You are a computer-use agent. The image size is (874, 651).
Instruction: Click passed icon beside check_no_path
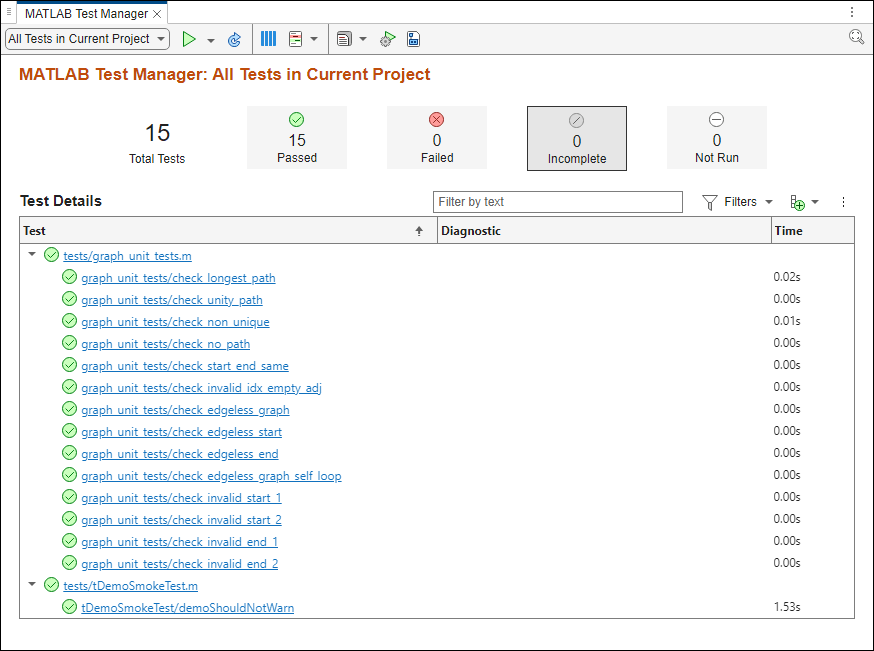tap(69, 343)
